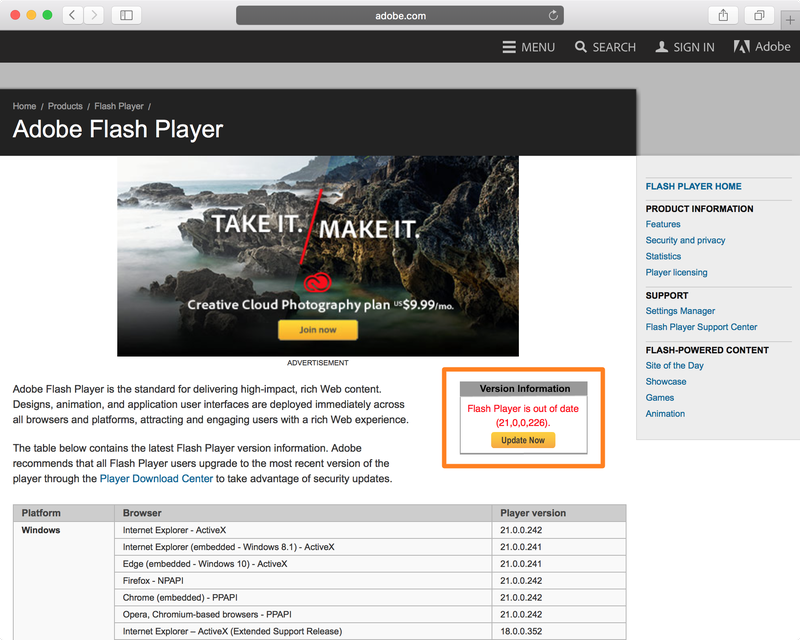This screenshot has width=800, height=640.
Task: Open FLASH PLAYER HOME sidebar link
Action: coord(693,186)
